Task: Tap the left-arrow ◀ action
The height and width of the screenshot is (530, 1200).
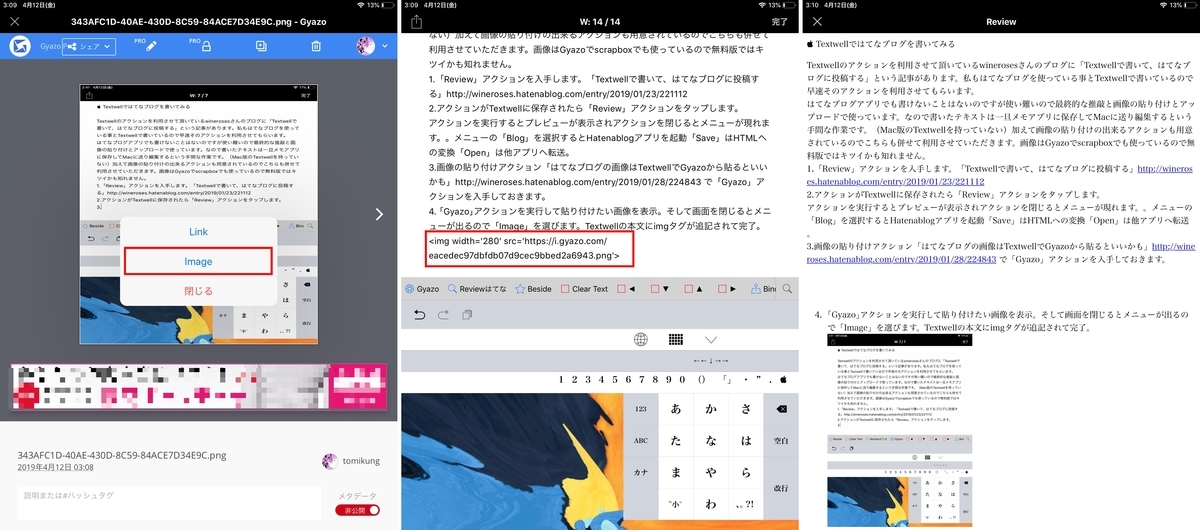Action: click(x=626, y=289)
